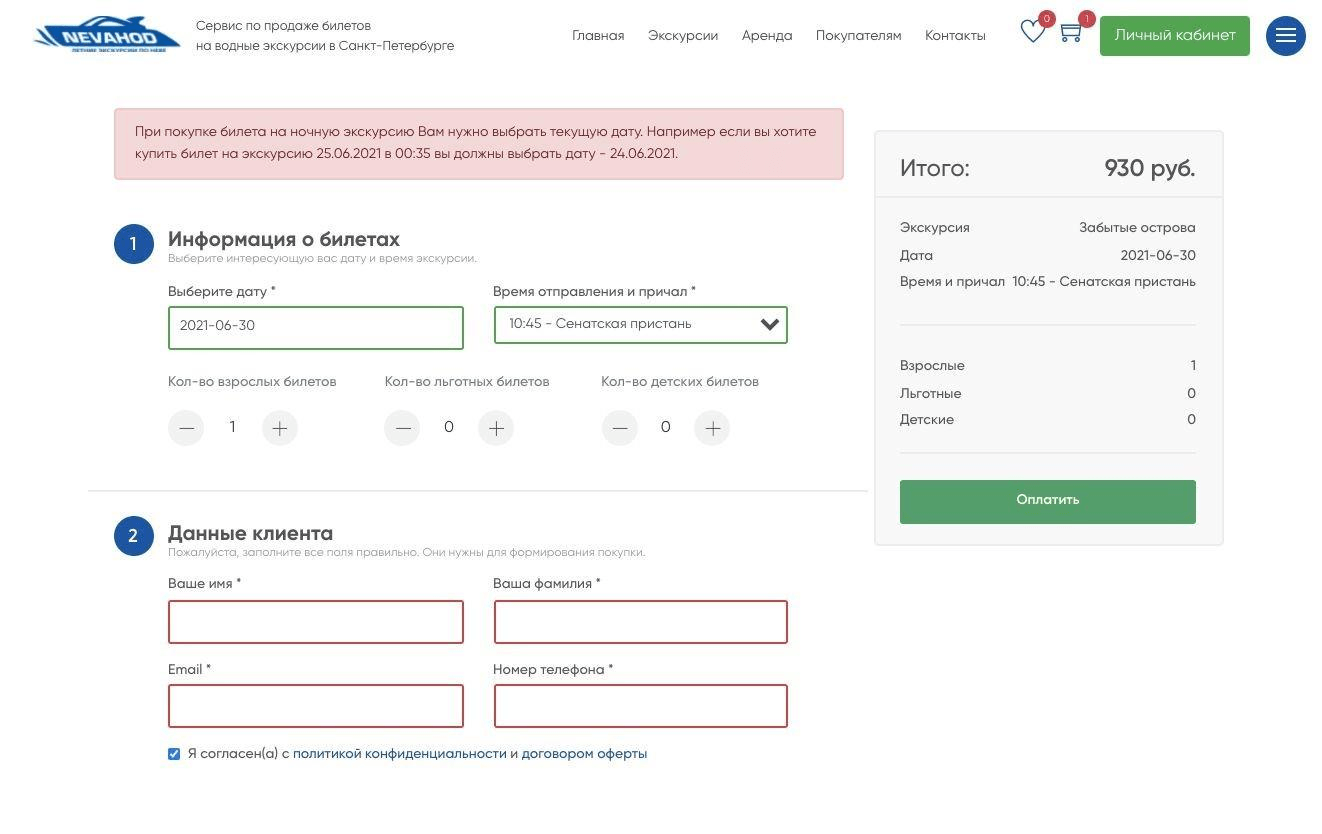
Task: Focus the Email input field
Action: 315,706
